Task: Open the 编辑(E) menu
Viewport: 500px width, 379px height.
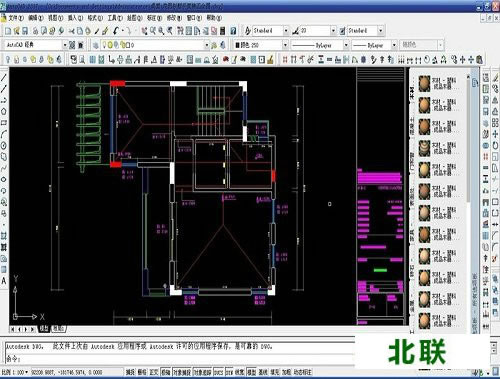Action: pos(35,18)
